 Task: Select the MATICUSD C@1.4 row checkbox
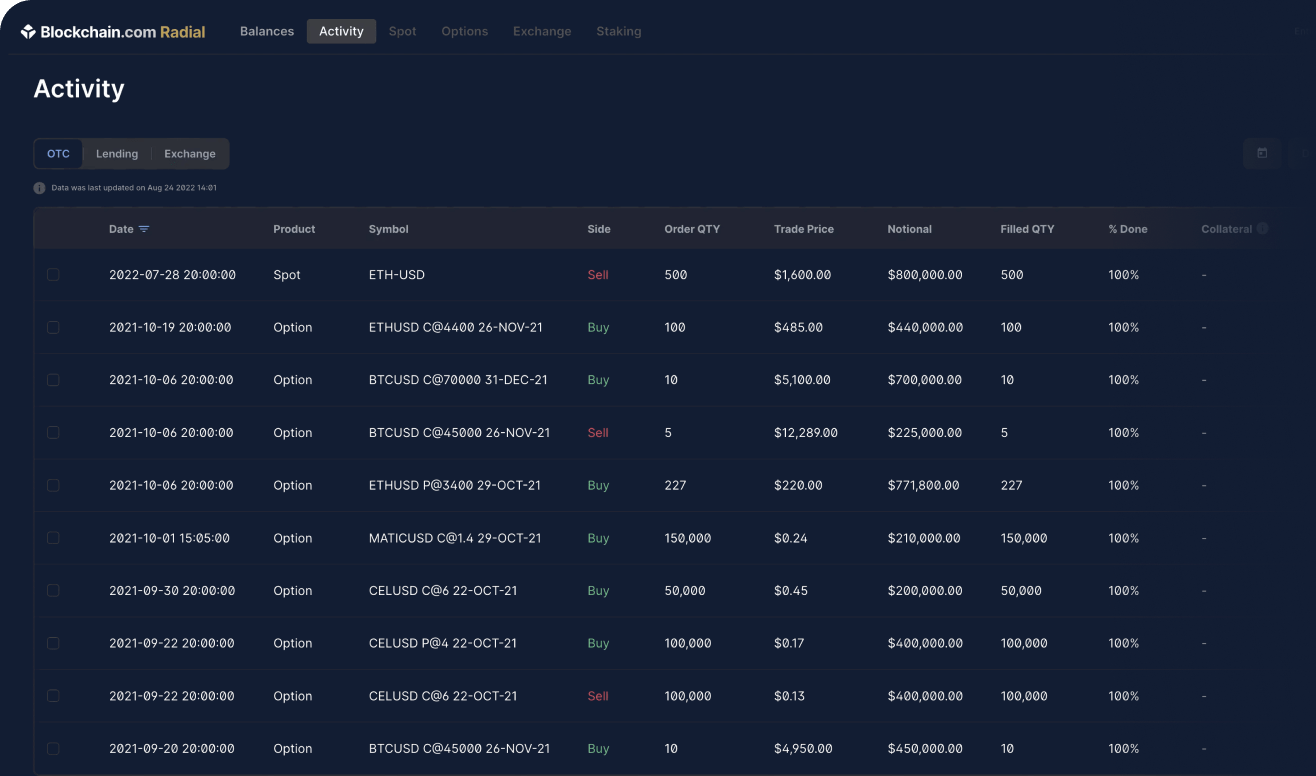click(53, 538)
